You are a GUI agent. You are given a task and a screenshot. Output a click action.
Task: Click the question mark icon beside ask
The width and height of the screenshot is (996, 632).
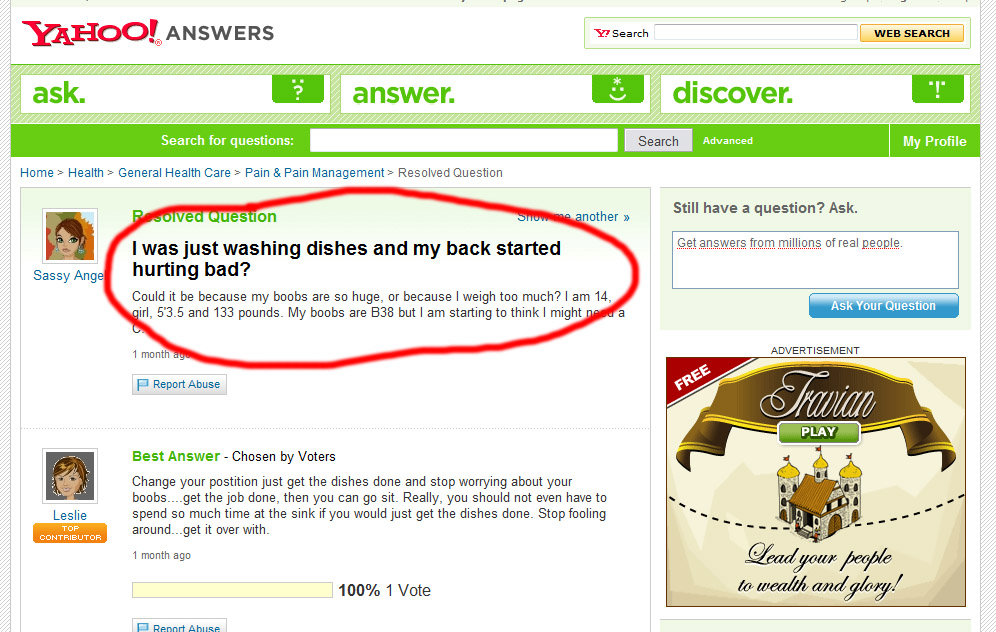[x=298, y=89]
